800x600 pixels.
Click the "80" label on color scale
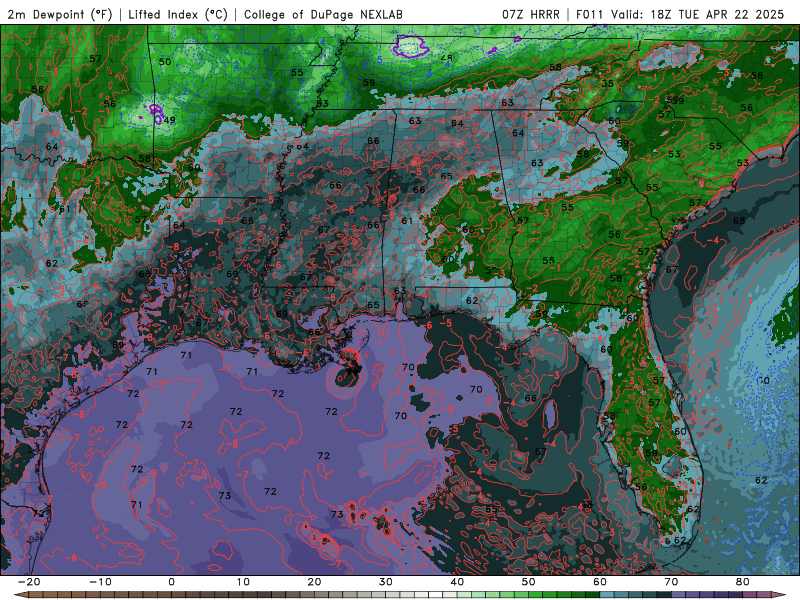(x=743, y=582)
